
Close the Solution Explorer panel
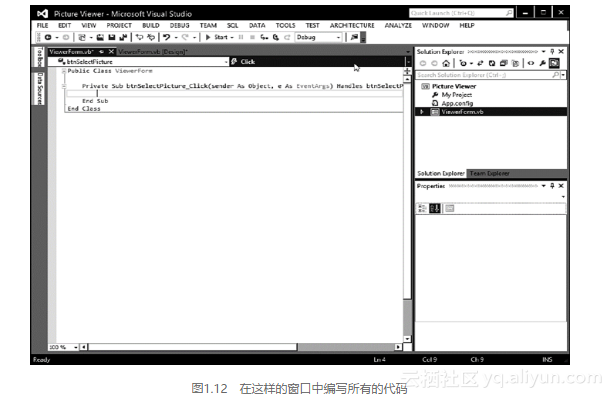click(561, 52)
